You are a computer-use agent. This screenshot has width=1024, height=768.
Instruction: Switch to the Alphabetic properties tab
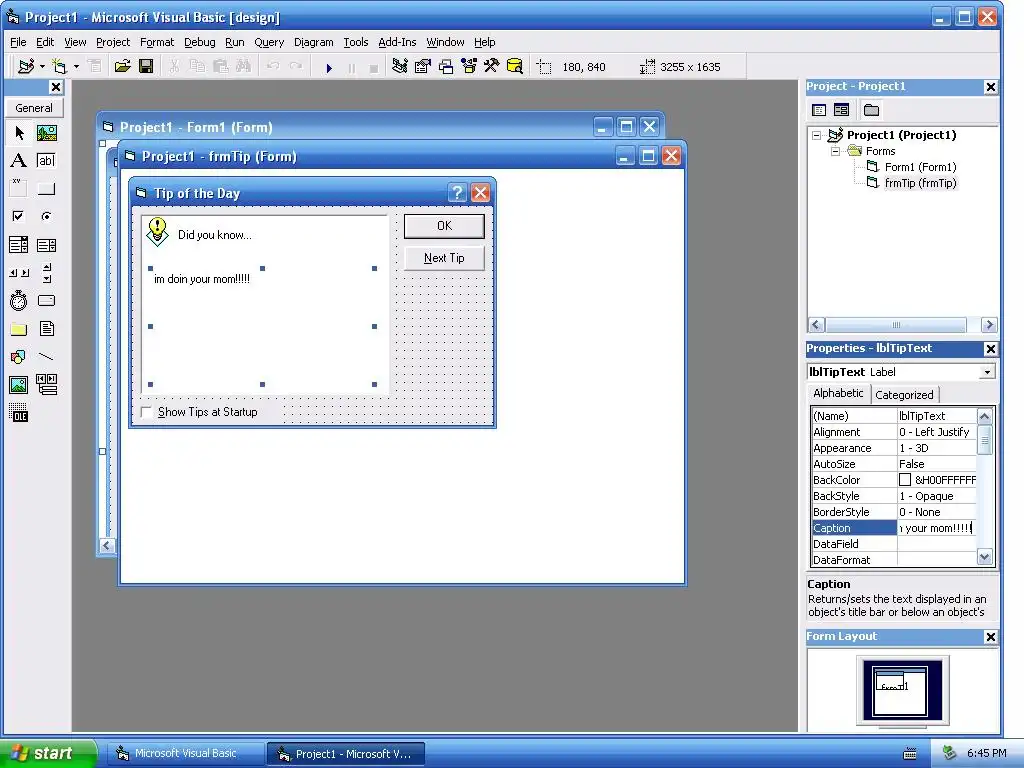(x=838, y=393)
